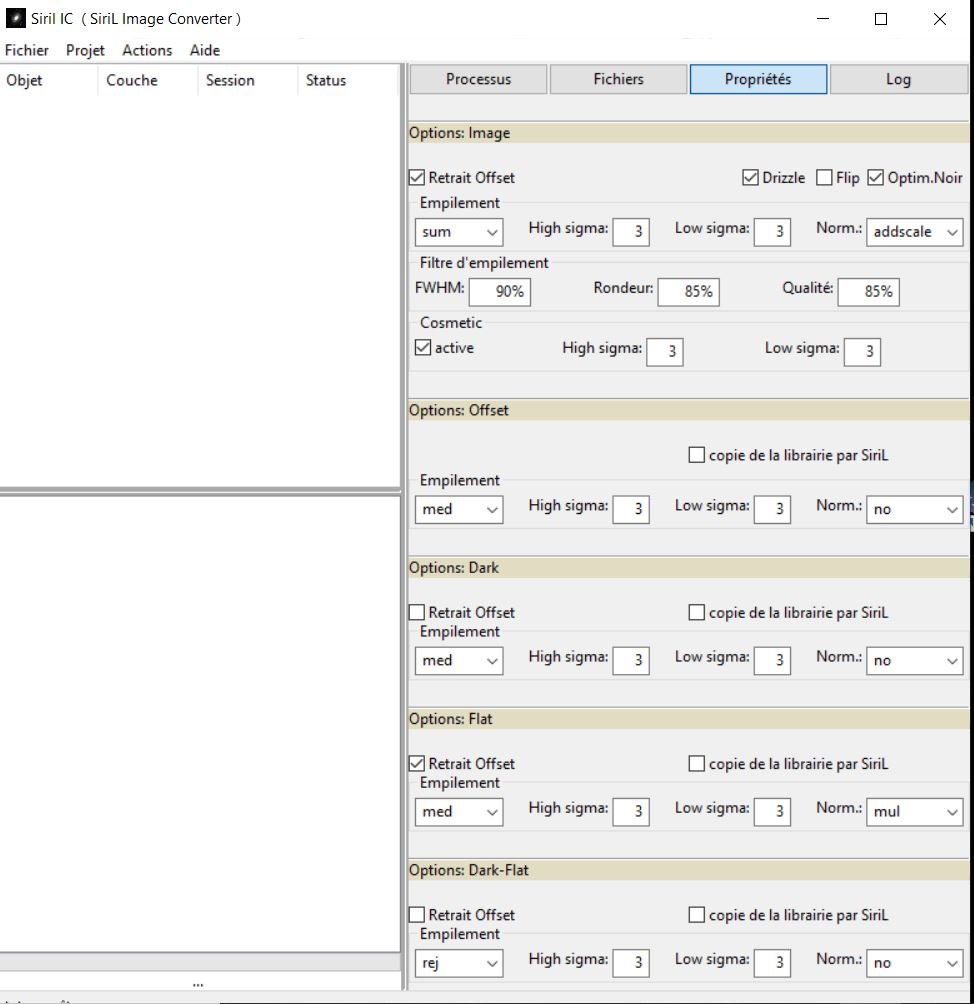Click the Dark-Flat High sigma field

click(631, 963)
